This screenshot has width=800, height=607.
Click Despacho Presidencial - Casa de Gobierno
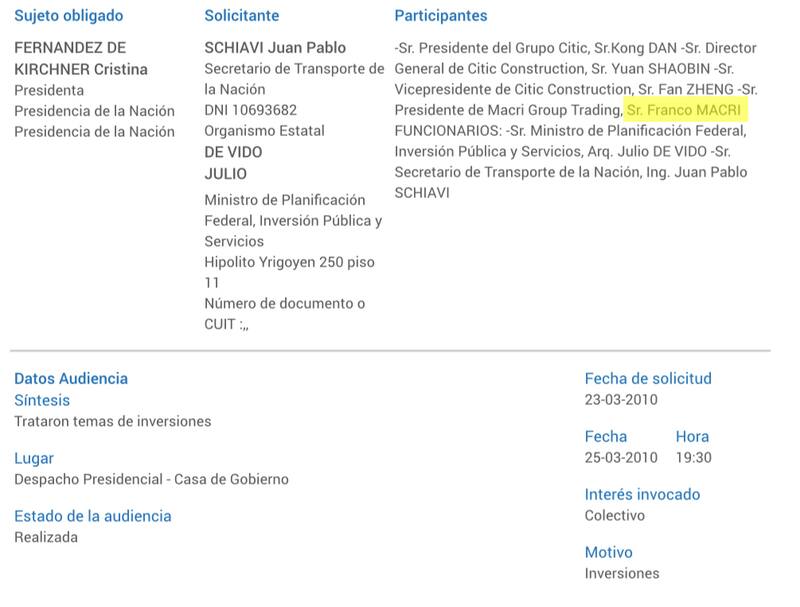click(151, 479)
